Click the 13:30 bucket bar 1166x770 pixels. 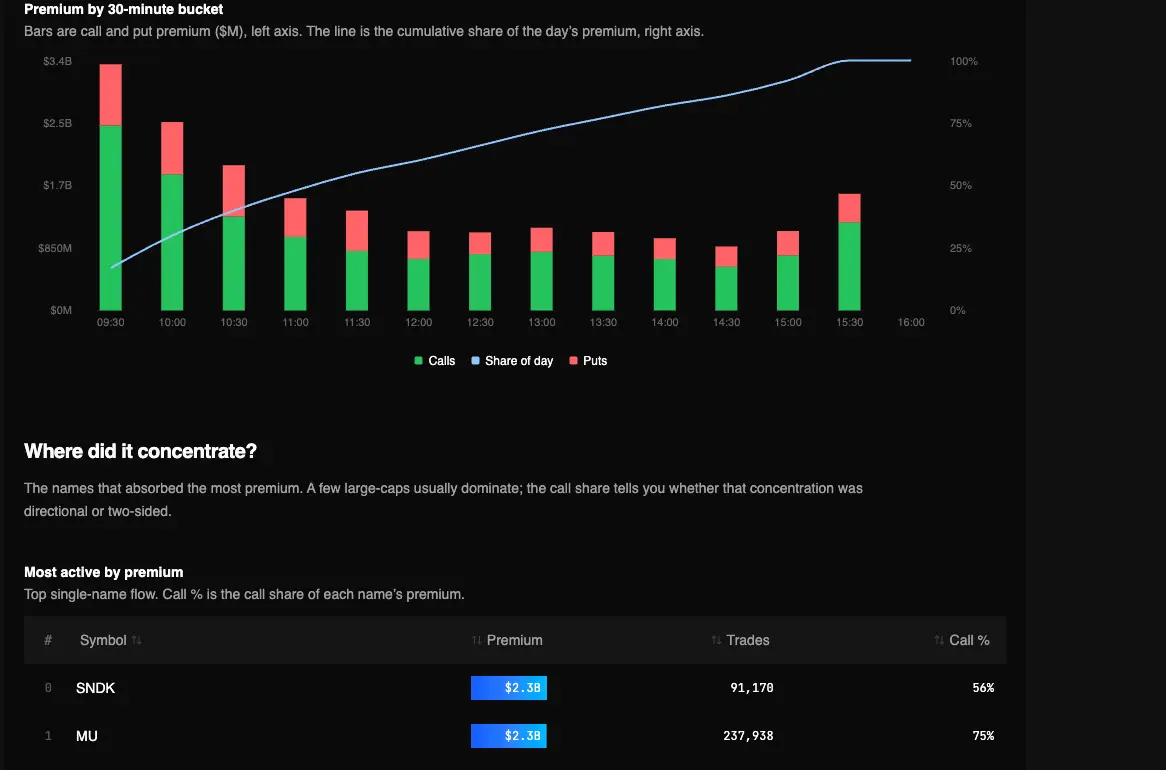(603, 272)
